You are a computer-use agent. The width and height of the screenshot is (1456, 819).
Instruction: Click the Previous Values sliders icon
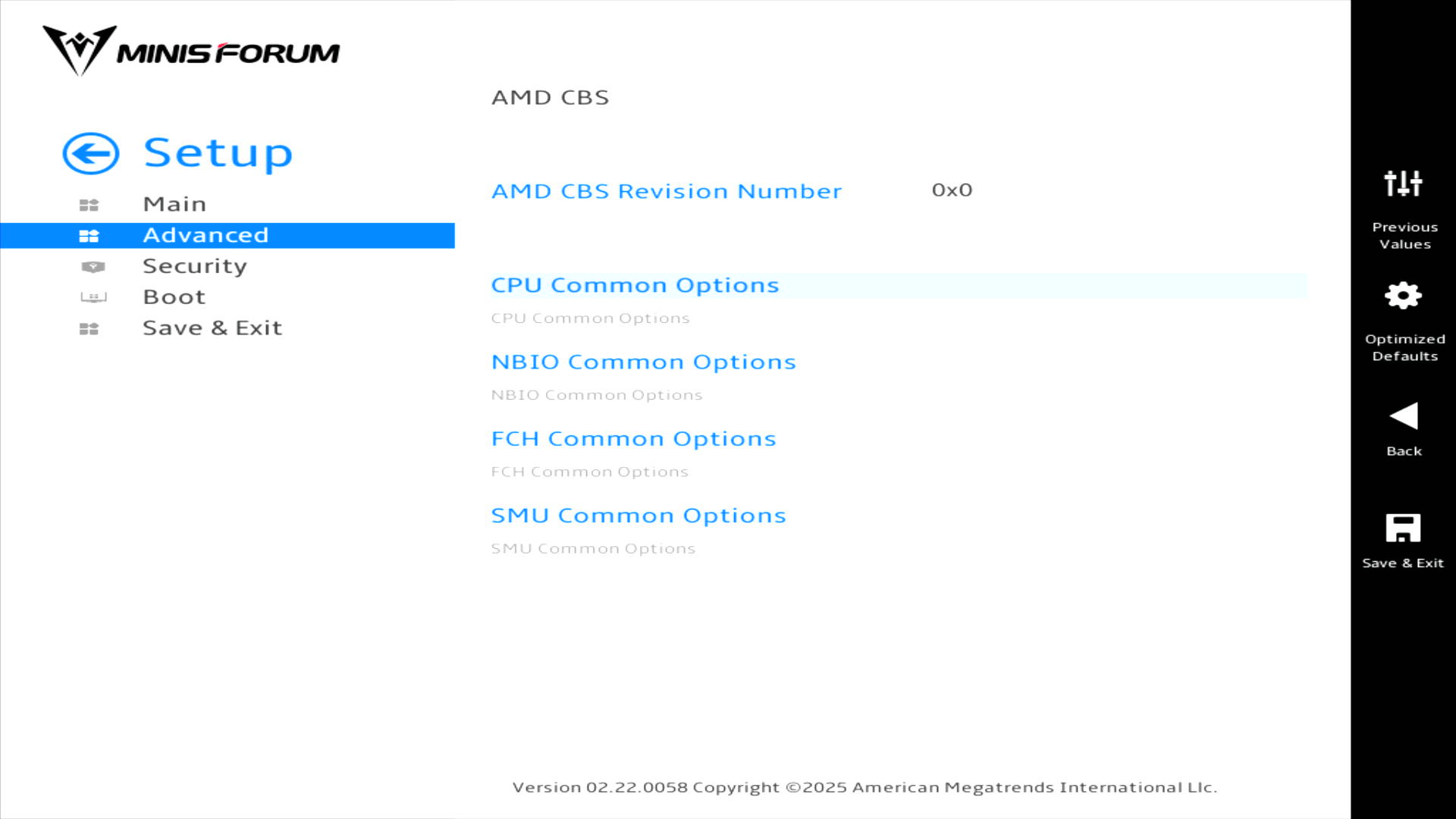[x=1403, y=184]
